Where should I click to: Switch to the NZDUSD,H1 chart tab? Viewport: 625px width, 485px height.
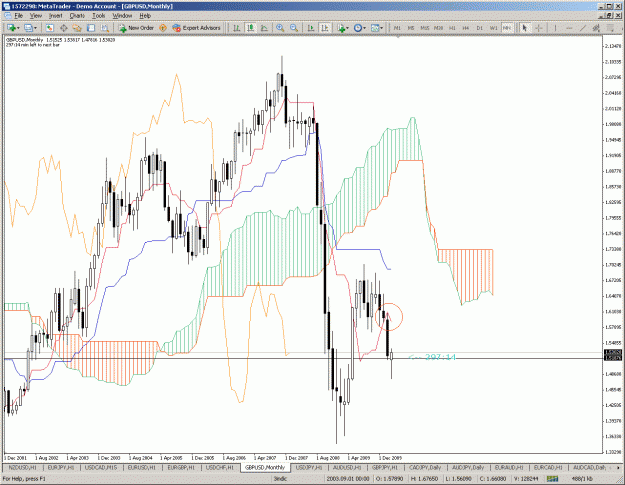(x=22, y=467)
